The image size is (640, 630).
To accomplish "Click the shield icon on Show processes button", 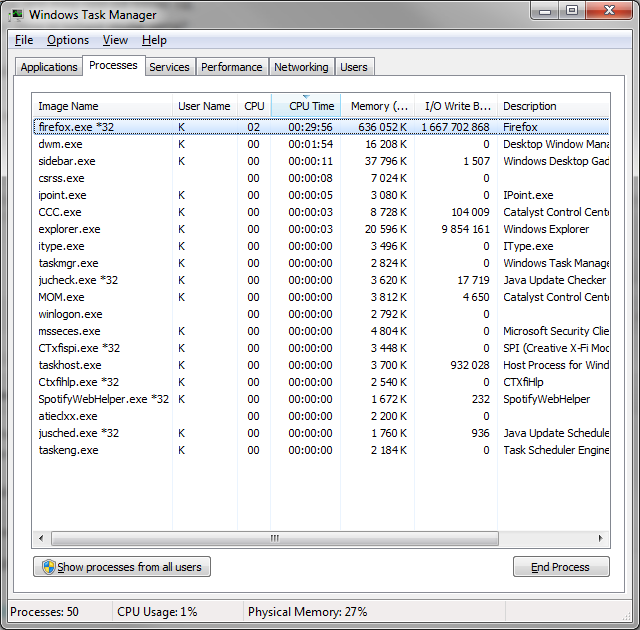I will (x=49, y=567).
